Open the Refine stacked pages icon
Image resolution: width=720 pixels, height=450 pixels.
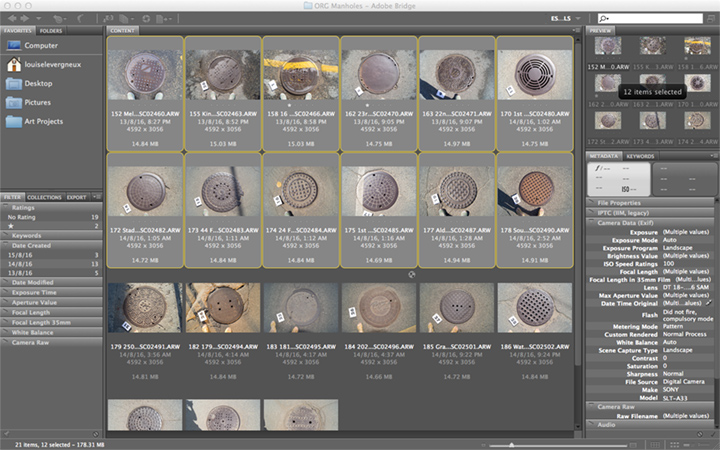point(126,18)
